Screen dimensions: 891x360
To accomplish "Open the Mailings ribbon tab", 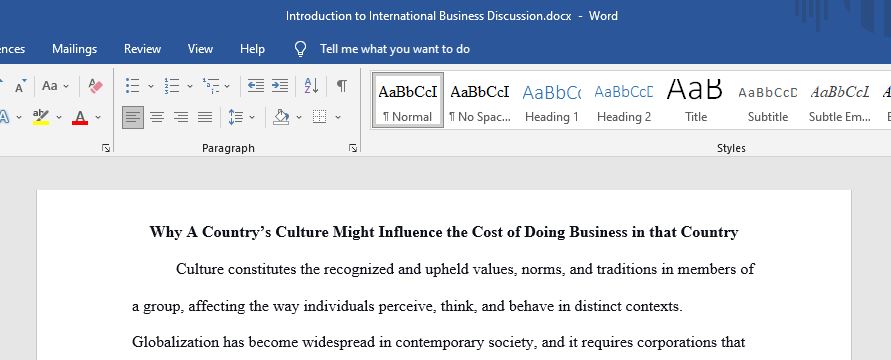I will 74,49.
